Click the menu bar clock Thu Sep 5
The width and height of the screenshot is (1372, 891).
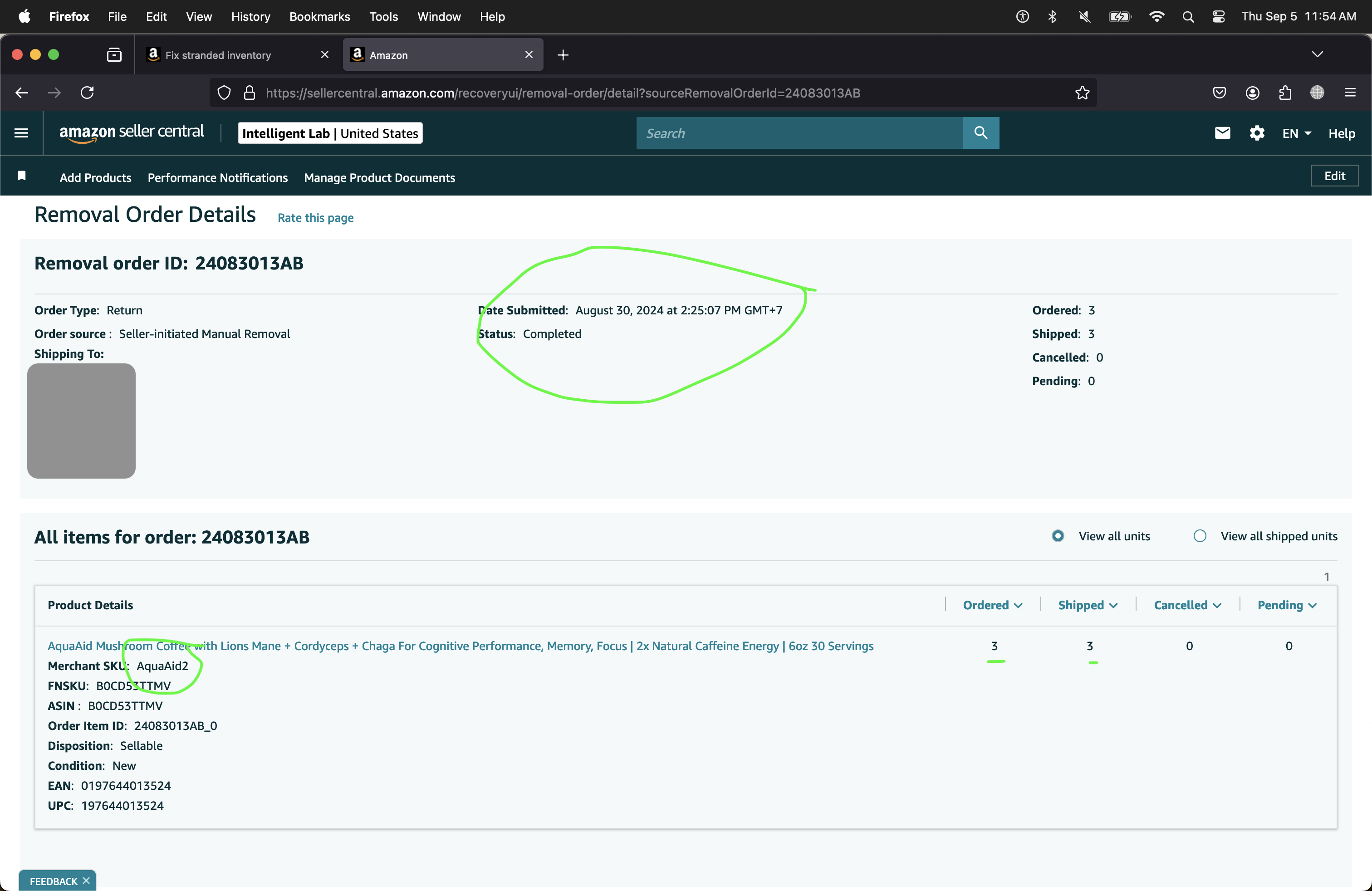click(x=1298, y=17)
